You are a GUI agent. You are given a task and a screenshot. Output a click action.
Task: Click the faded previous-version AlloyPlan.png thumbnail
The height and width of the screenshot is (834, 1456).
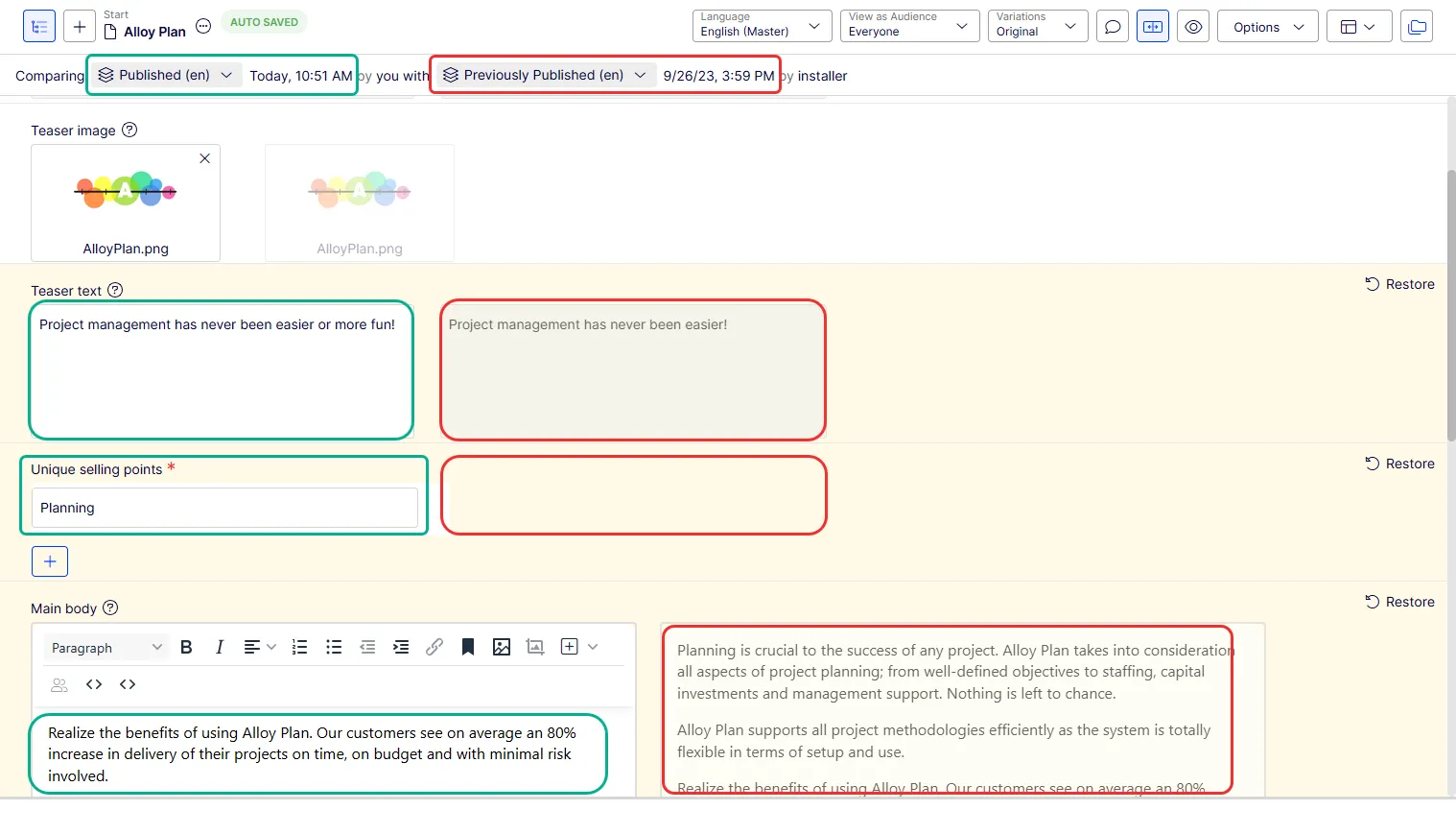pyautogui.click(x=360, y=203)
